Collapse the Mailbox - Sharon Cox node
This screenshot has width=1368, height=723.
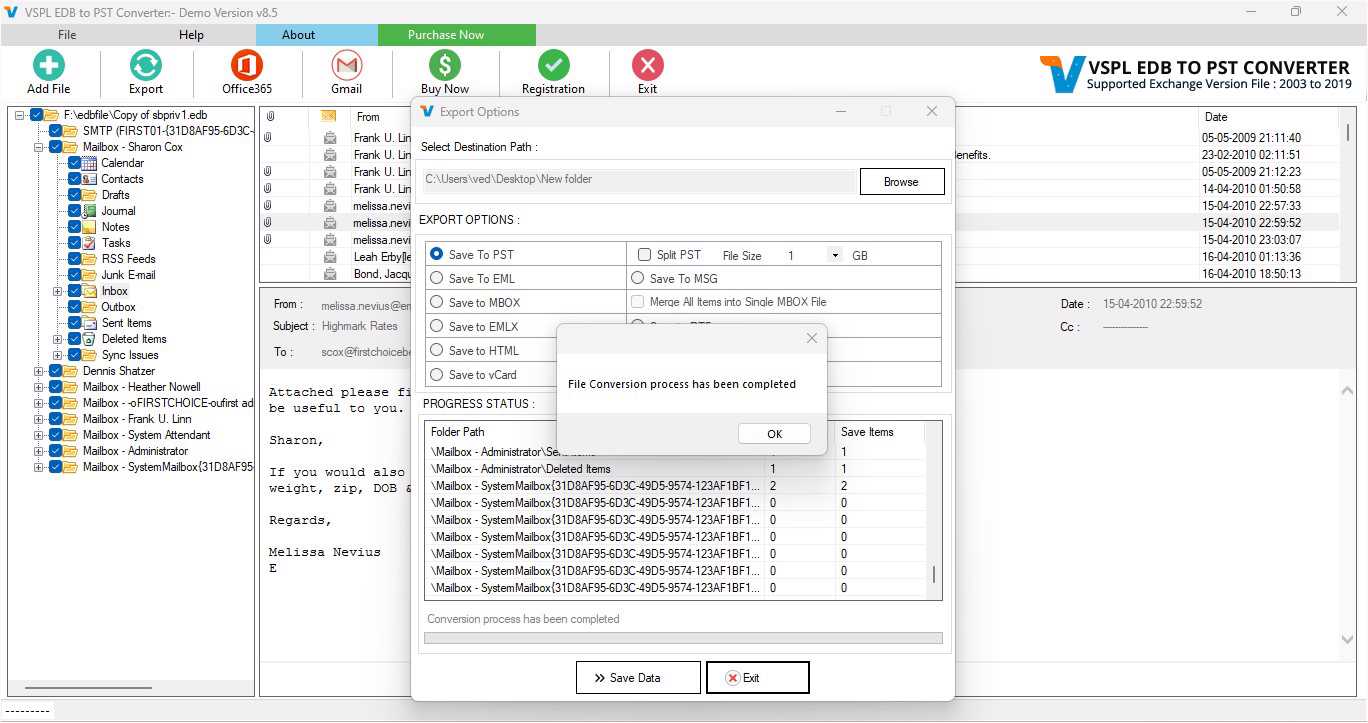(x=39, y=147)
